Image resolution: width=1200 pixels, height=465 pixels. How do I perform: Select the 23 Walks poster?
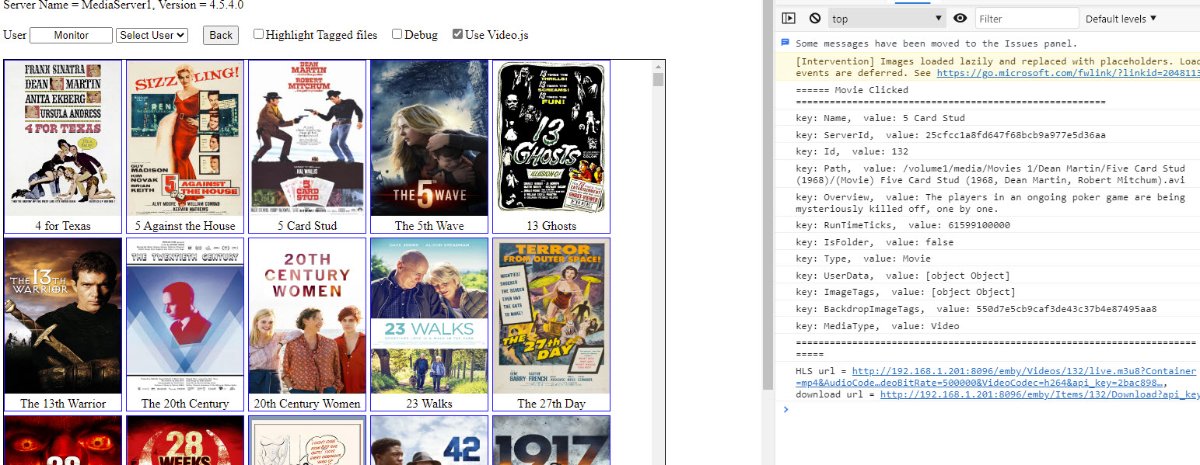[x=429, y=315]
